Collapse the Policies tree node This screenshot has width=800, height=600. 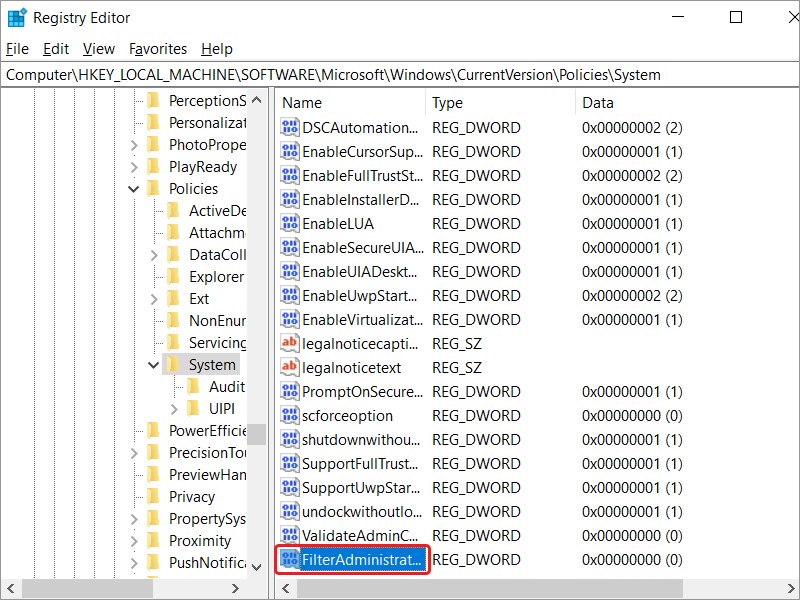point(134,189)
